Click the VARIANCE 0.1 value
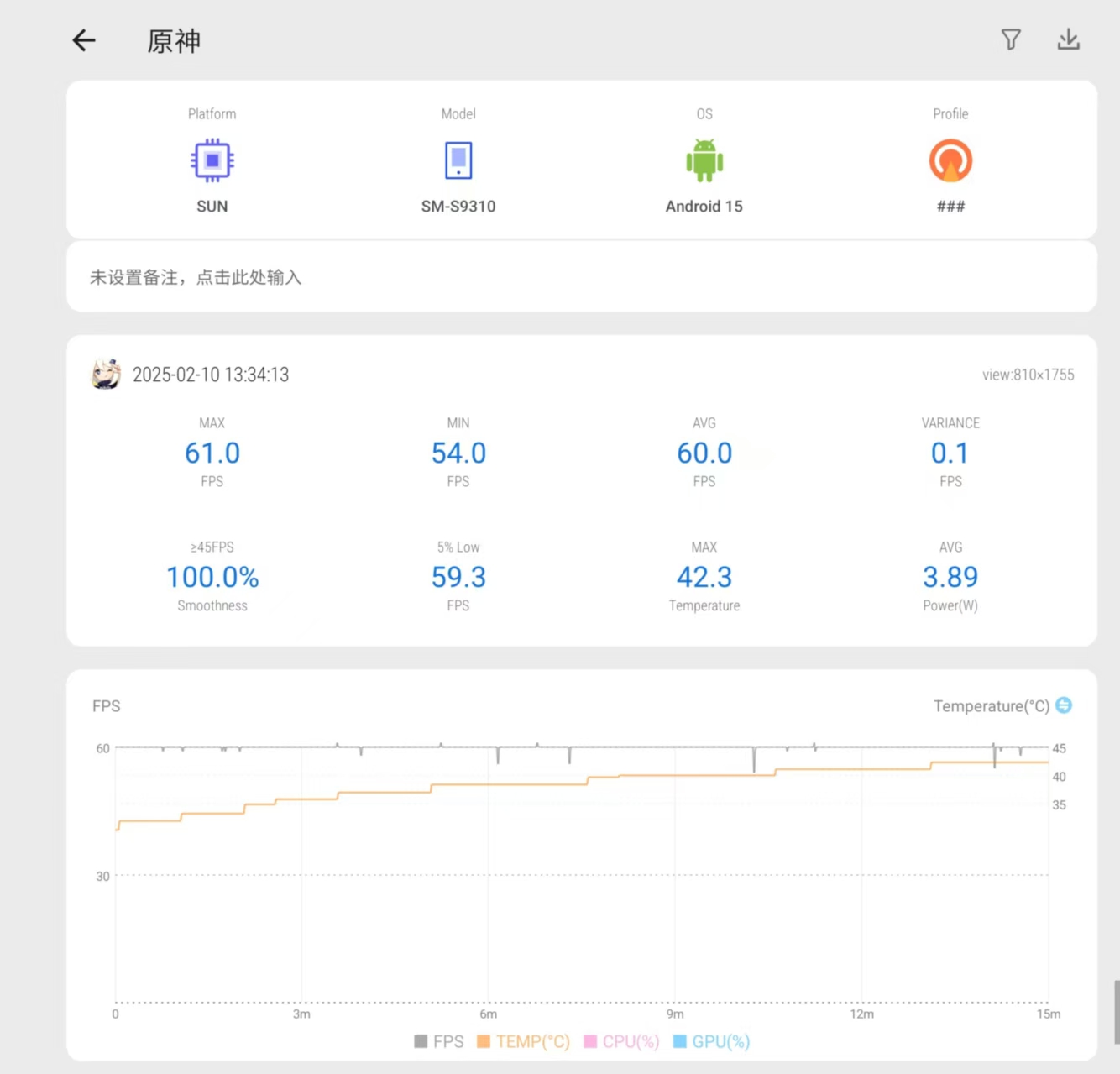Viewport: 1120px width, 1074px height. 950,453
